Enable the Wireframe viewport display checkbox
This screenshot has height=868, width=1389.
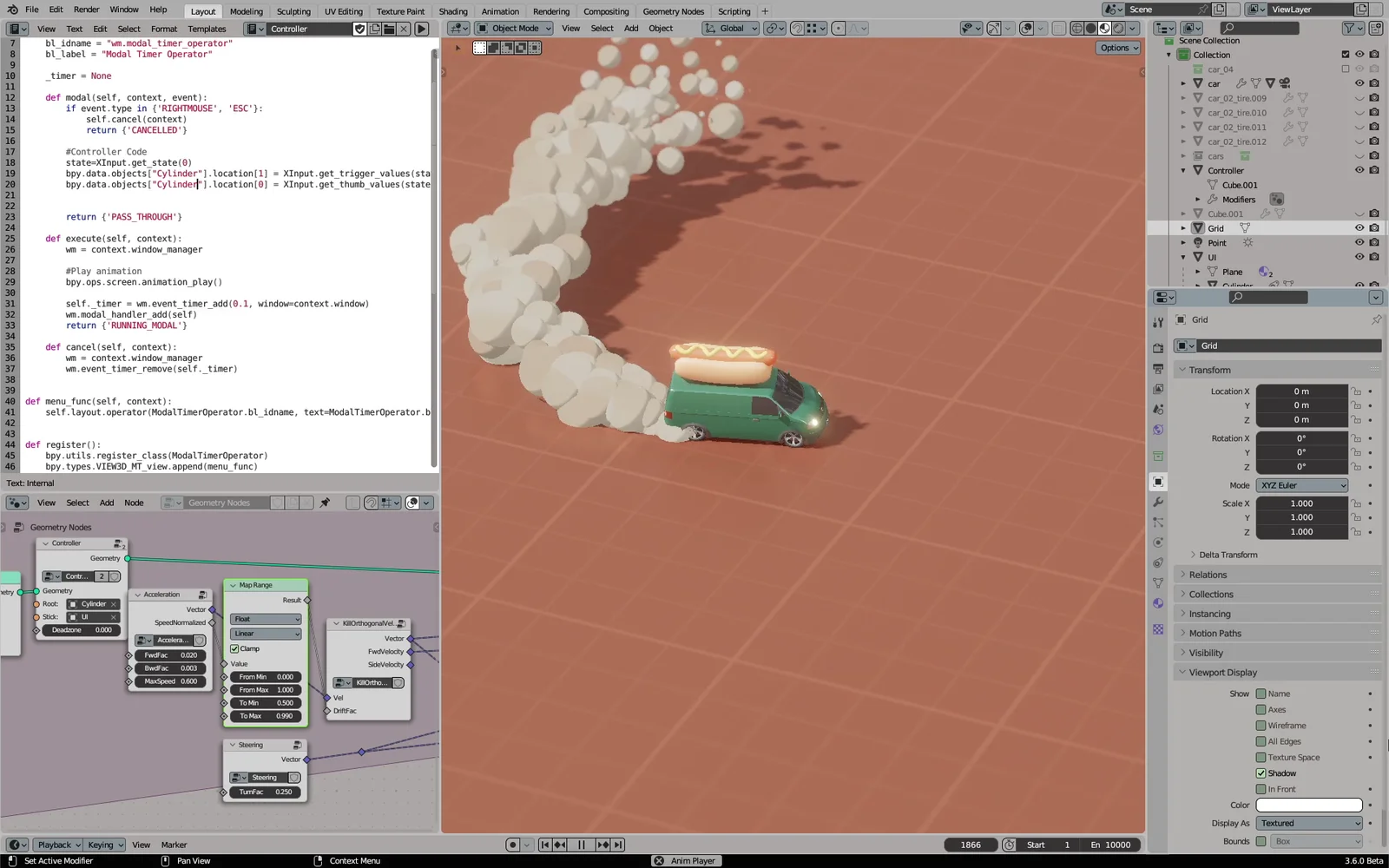tap(1261, 726)
